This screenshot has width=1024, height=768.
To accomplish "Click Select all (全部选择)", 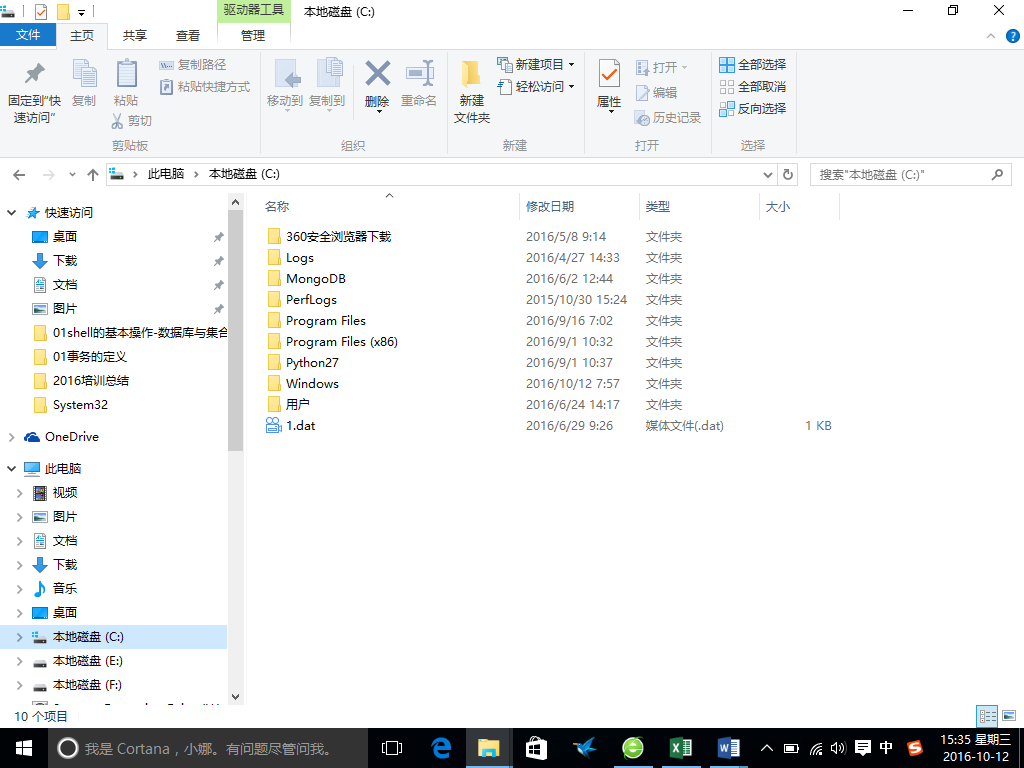I will (x=752, y=65).
